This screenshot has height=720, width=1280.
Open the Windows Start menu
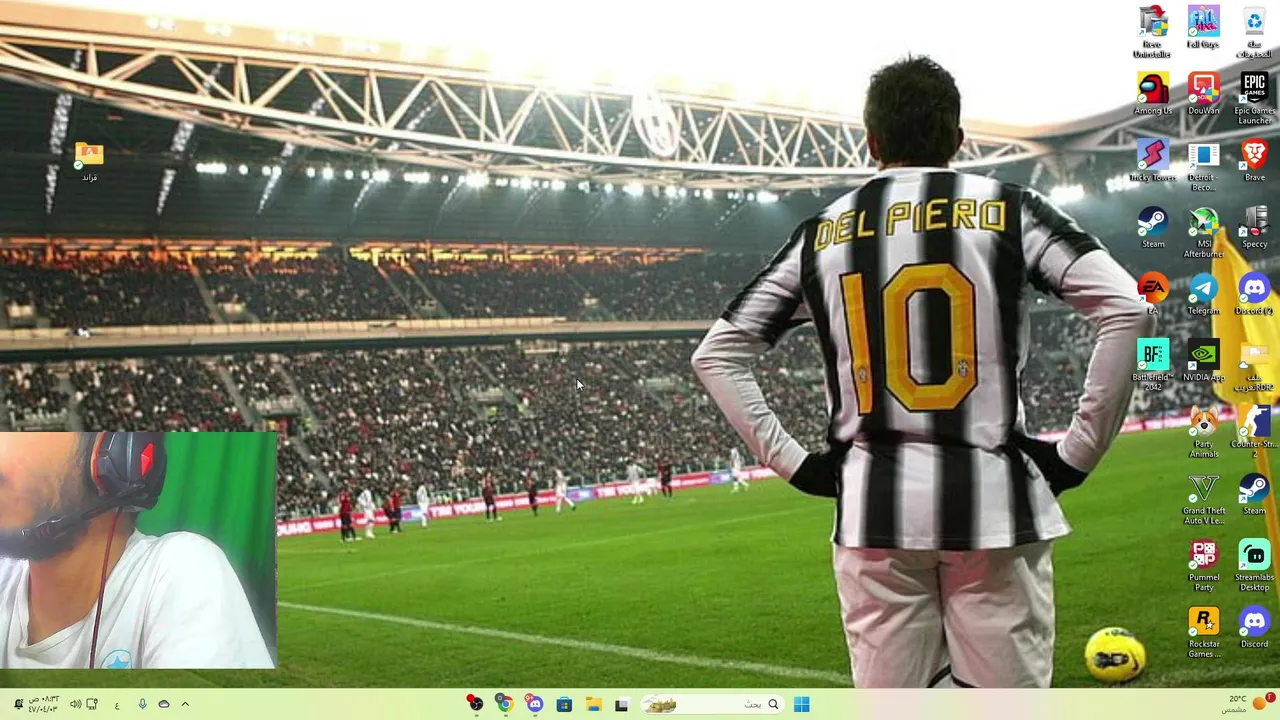801,704
